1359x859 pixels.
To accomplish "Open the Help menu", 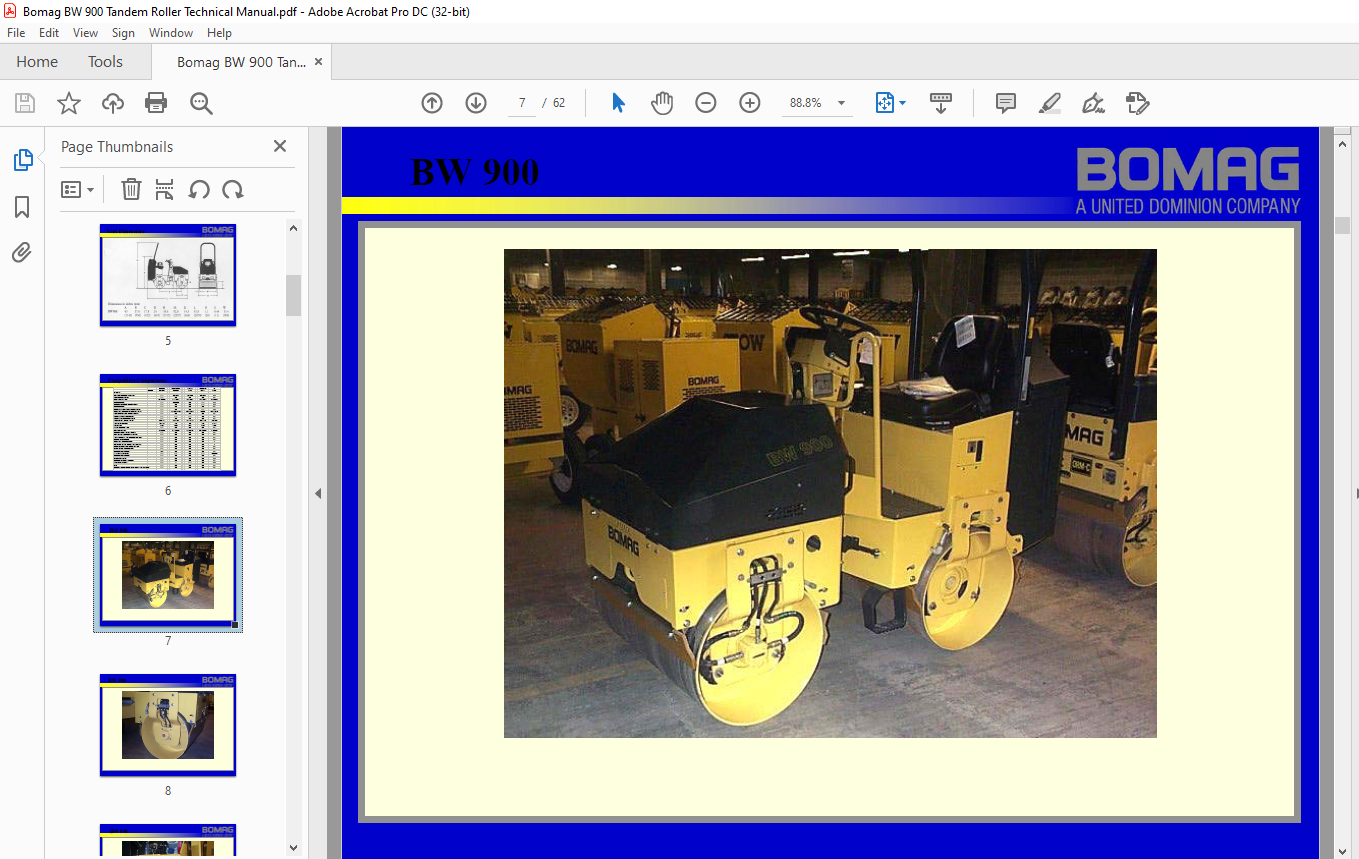I will pos(219,33).
